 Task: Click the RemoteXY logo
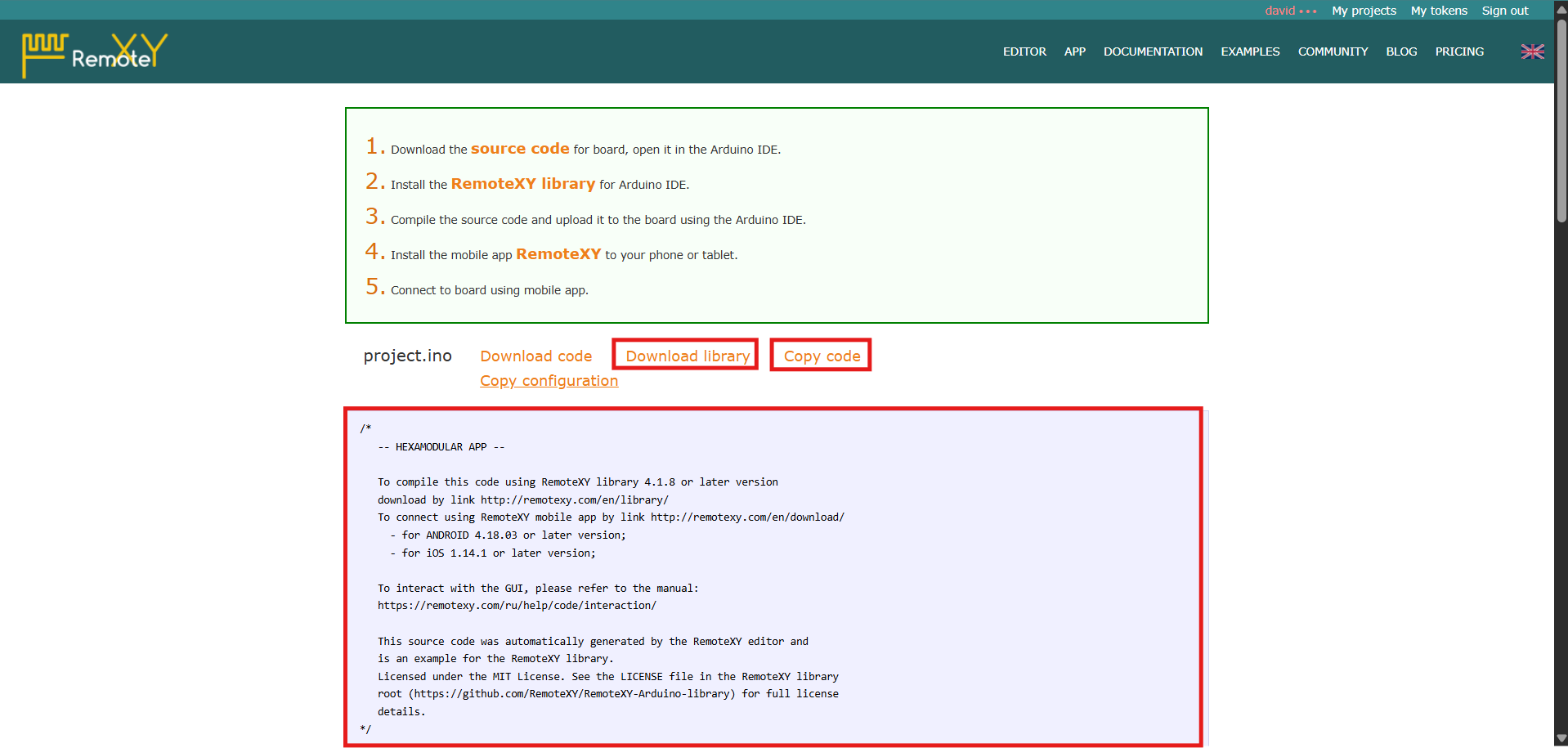pos(95,54)
